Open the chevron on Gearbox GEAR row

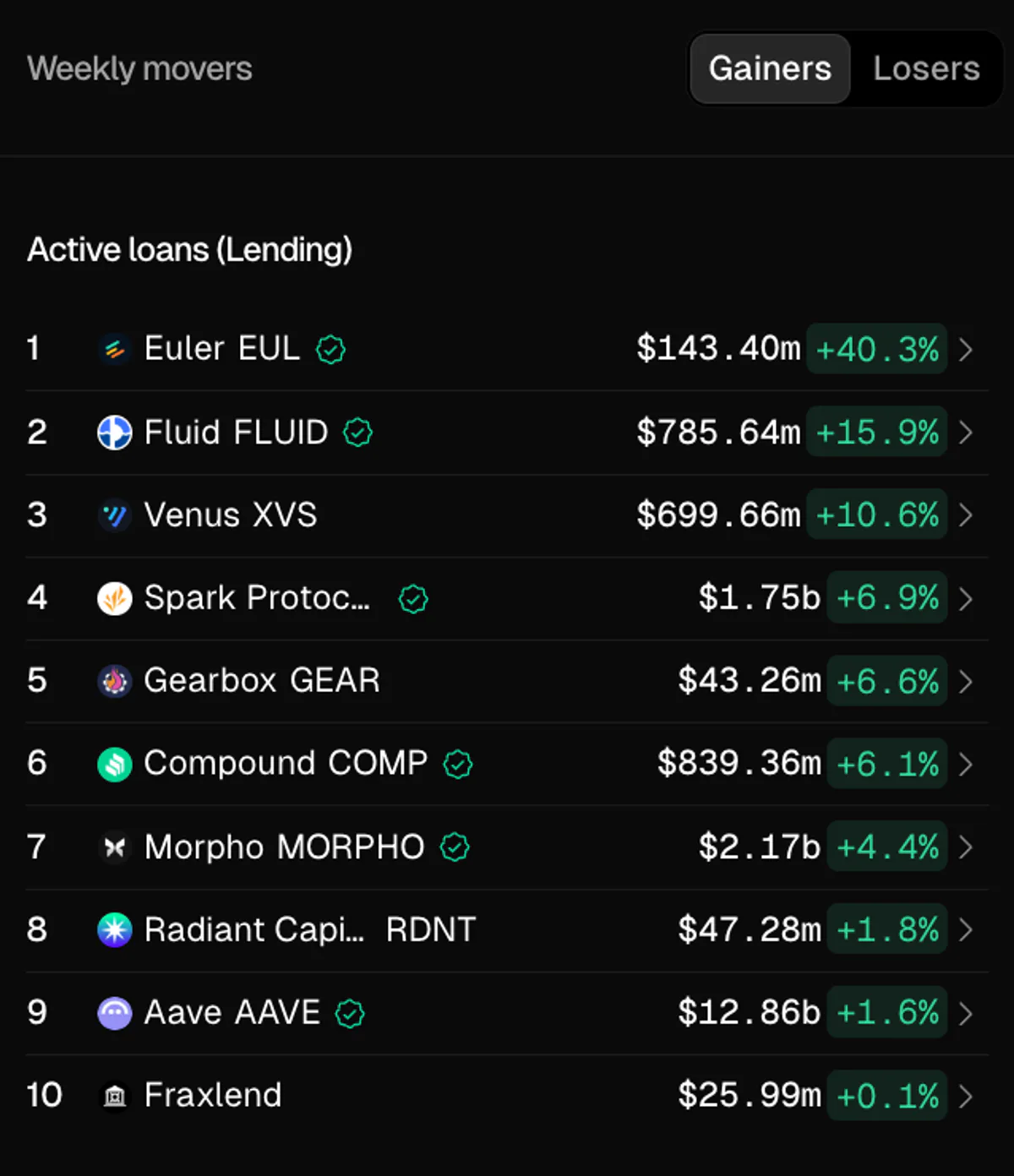[967, 682]
